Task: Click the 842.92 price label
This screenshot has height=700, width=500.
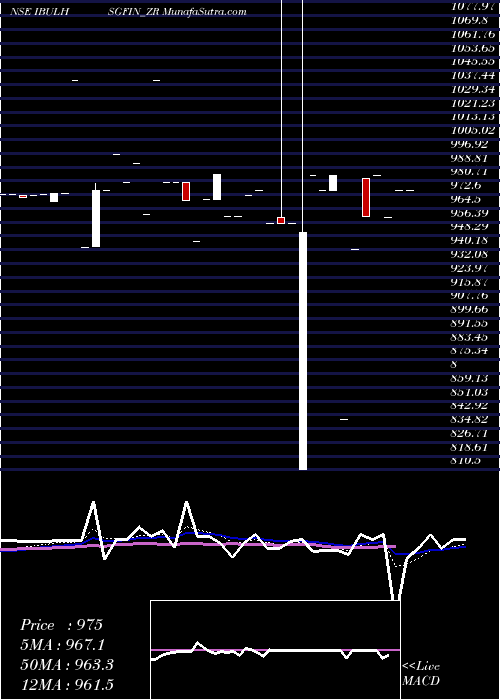Action: tap(470, 406)
